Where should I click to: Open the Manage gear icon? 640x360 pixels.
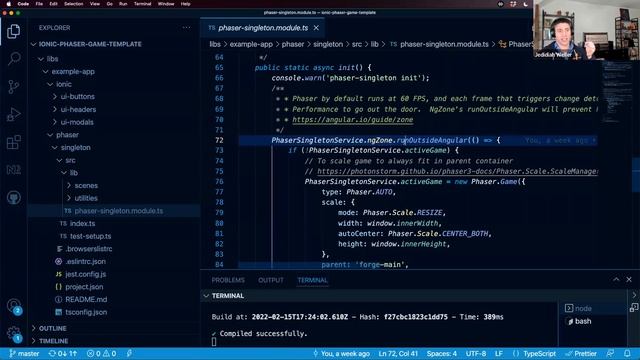13,333
